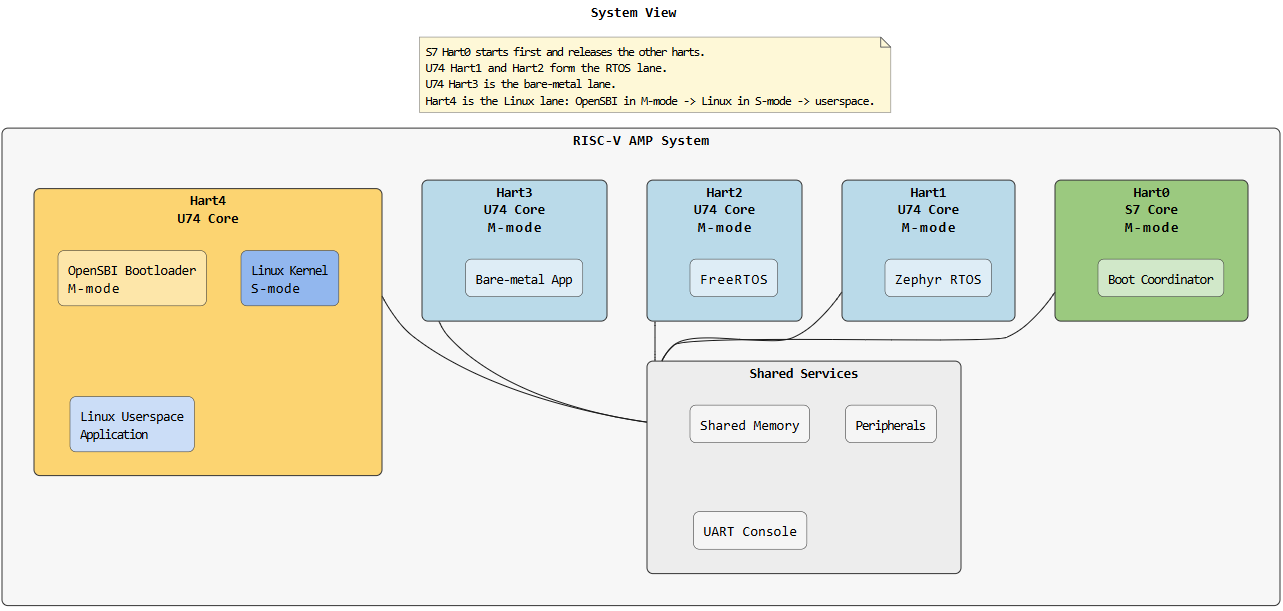Click the Shared Services heading

coord(804,374)
